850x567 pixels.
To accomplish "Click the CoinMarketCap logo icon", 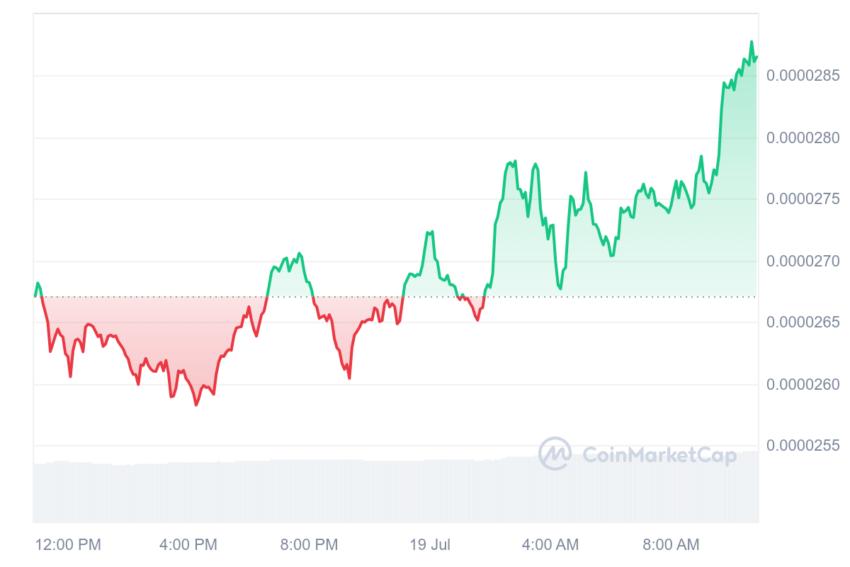I will (555, 454).
